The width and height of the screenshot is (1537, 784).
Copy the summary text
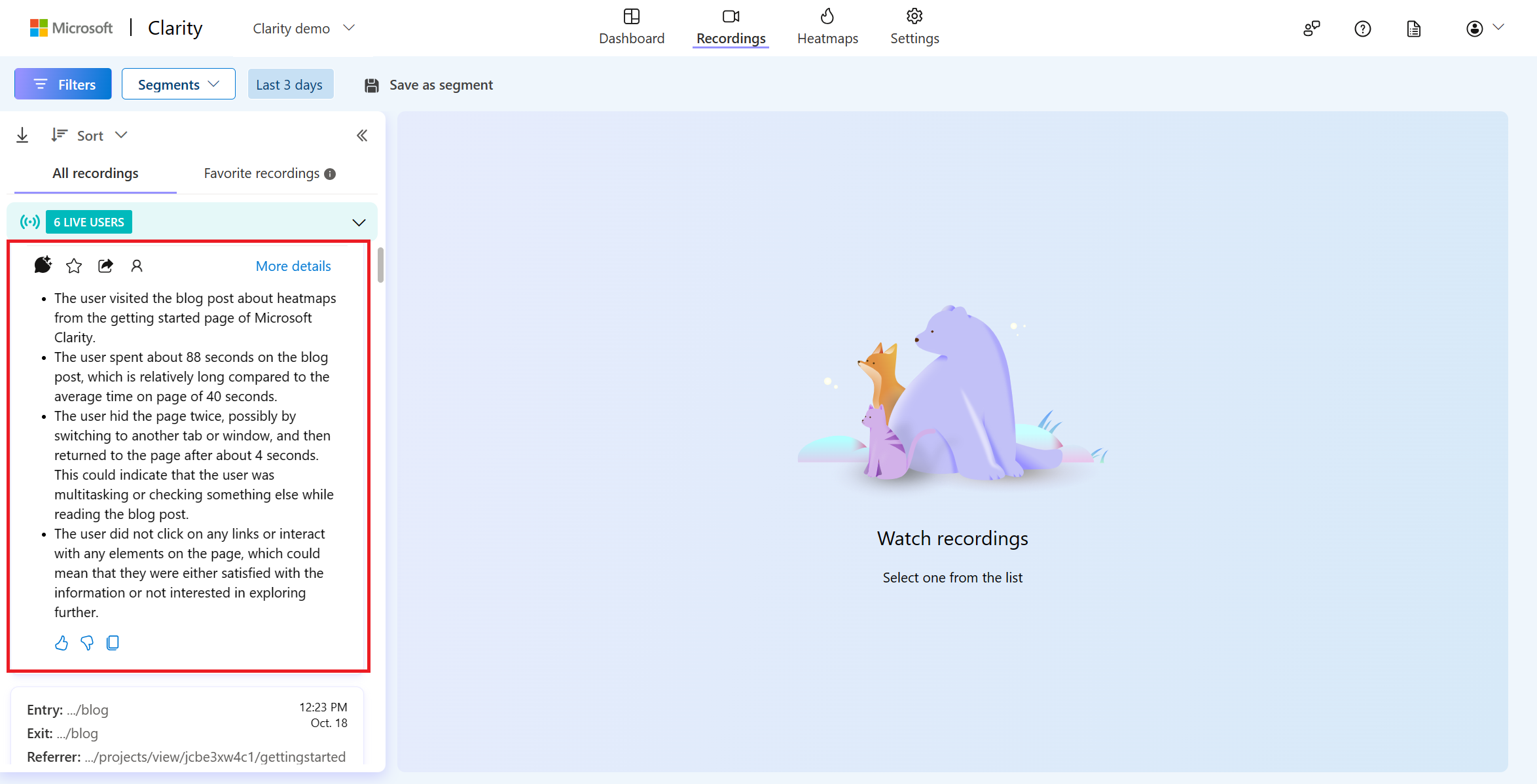(113, 643)
